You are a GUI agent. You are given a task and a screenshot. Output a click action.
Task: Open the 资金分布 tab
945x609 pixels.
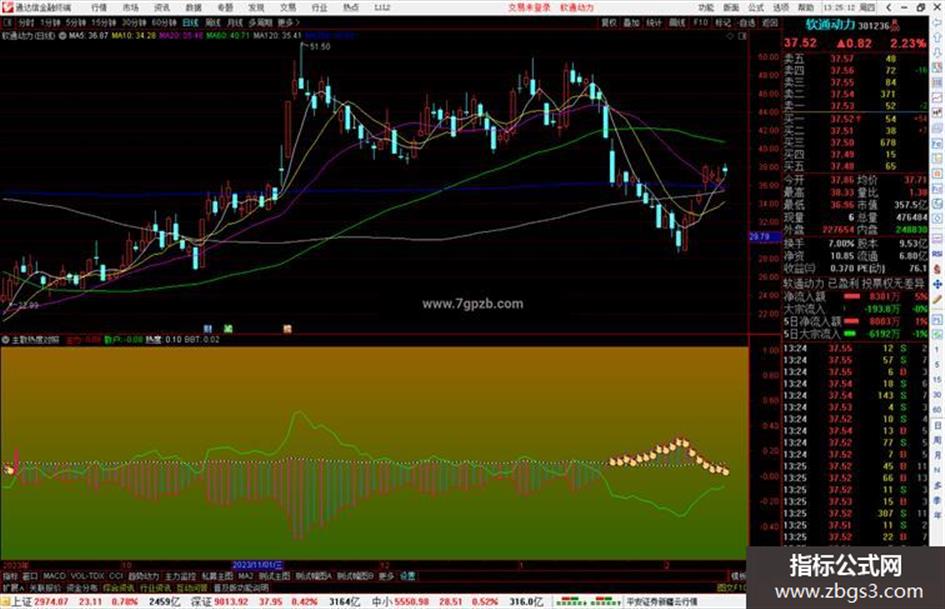tap(82, 588)
